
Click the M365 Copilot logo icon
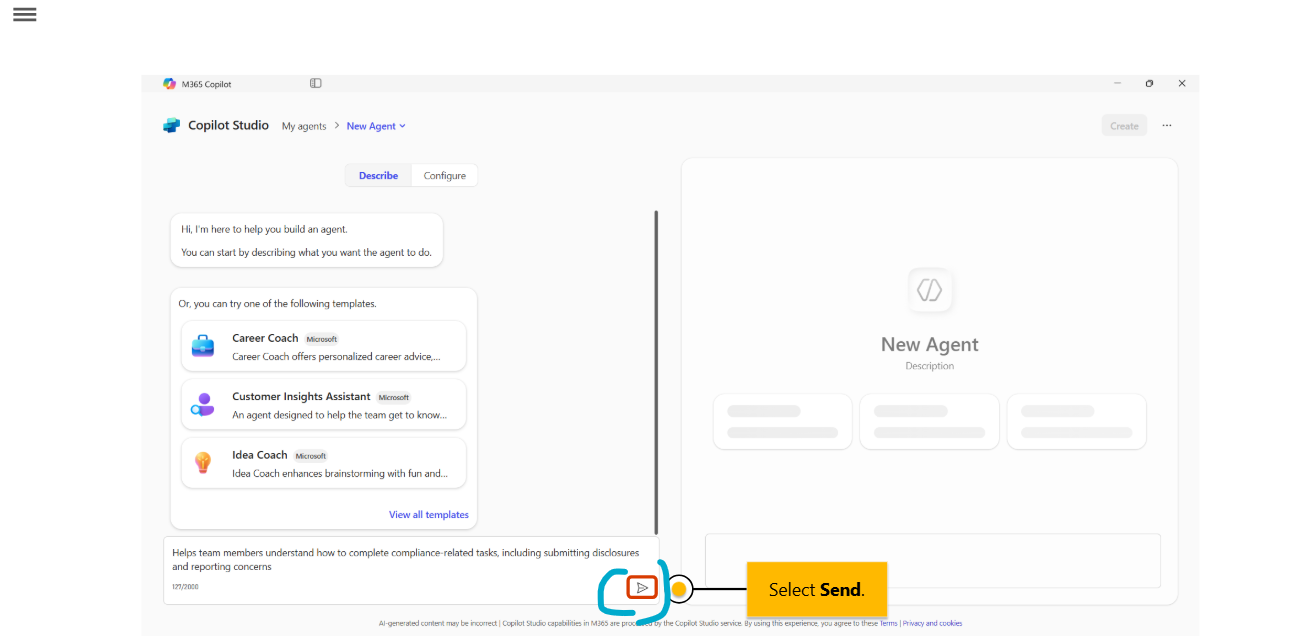pos(169,84)
